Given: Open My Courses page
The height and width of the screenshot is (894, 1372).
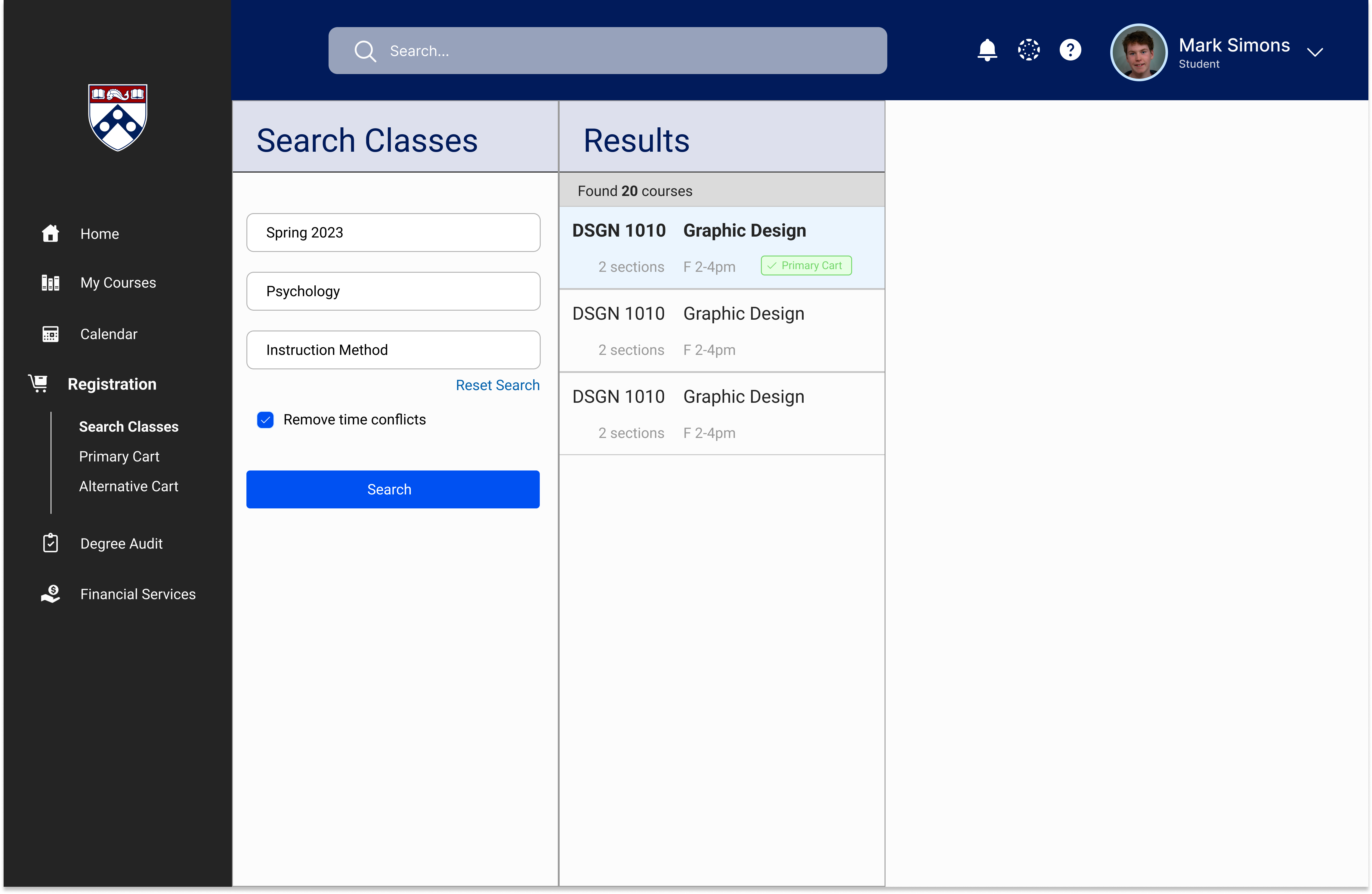Looking at the screenshot, I should 118,283.
